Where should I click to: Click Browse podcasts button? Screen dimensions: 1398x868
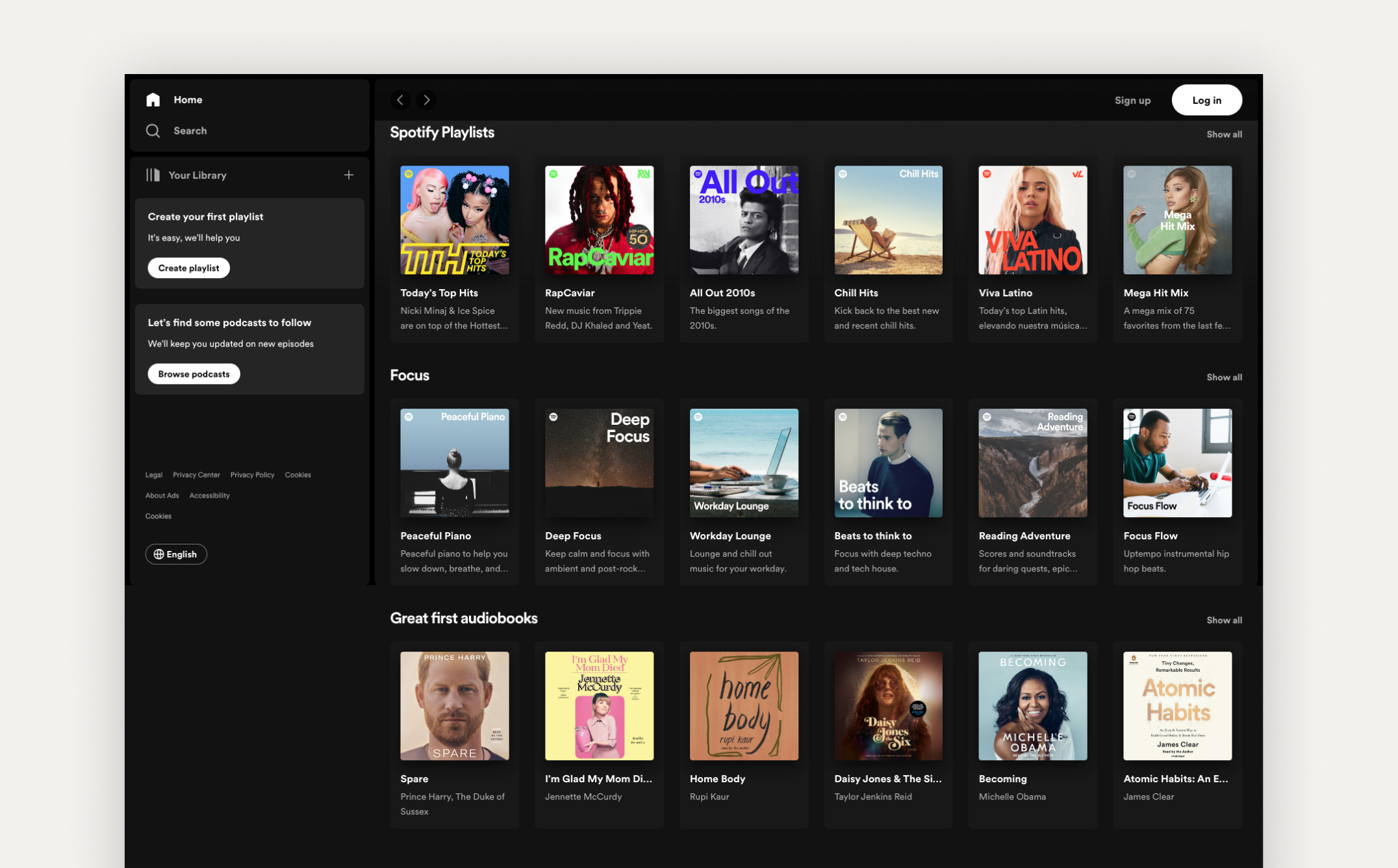tap(193, 374)
